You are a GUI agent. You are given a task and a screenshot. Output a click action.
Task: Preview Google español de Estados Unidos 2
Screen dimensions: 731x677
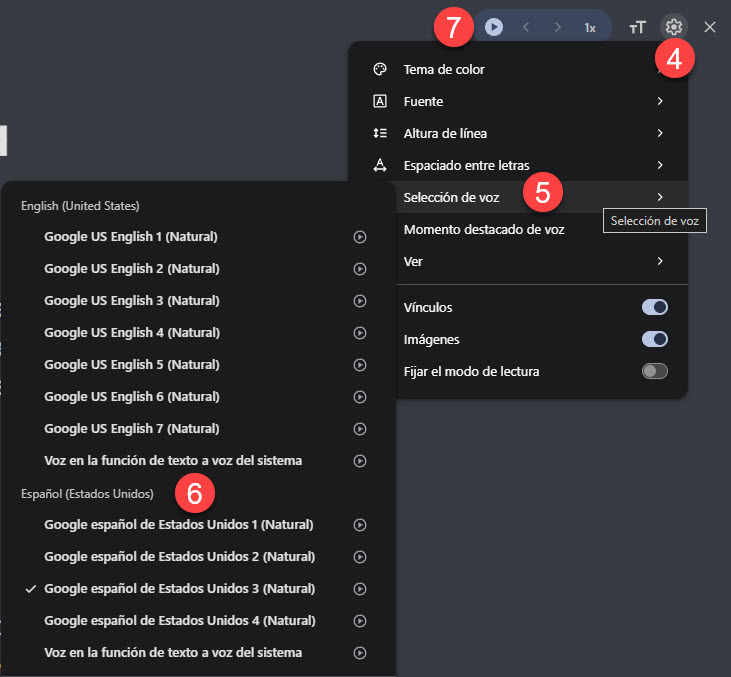[359, 557]
